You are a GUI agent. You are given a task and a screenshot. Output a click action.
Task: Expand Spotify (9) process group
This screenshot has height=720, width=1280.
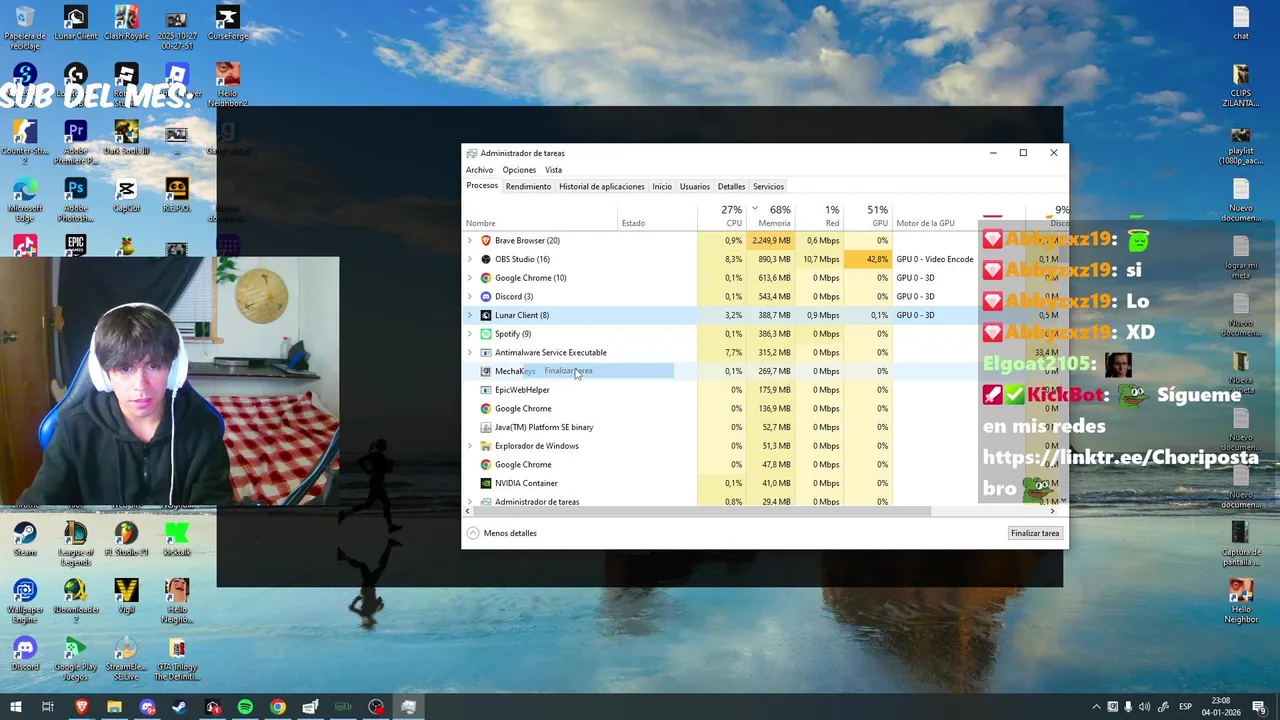(x=469, y=334)
